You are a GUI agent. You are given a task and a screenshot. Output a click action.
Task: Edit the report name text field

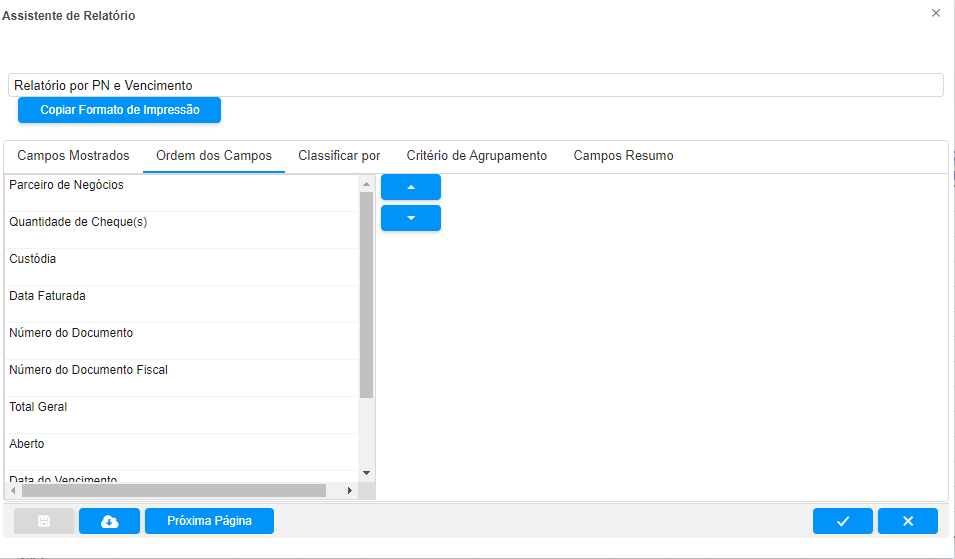pos(475,86)
